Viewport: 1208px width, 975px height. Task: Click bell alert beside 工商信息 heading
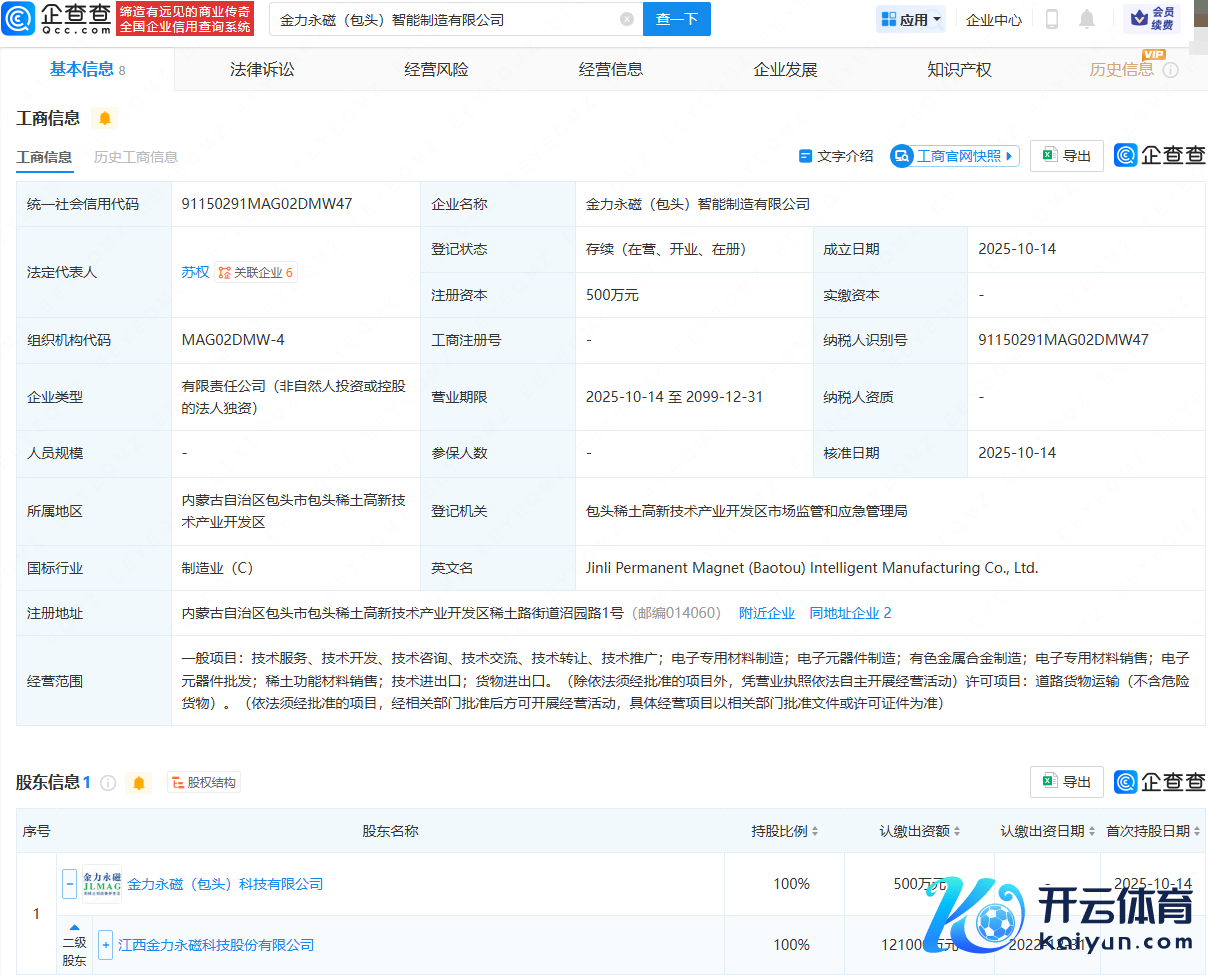tap(104, 118)
